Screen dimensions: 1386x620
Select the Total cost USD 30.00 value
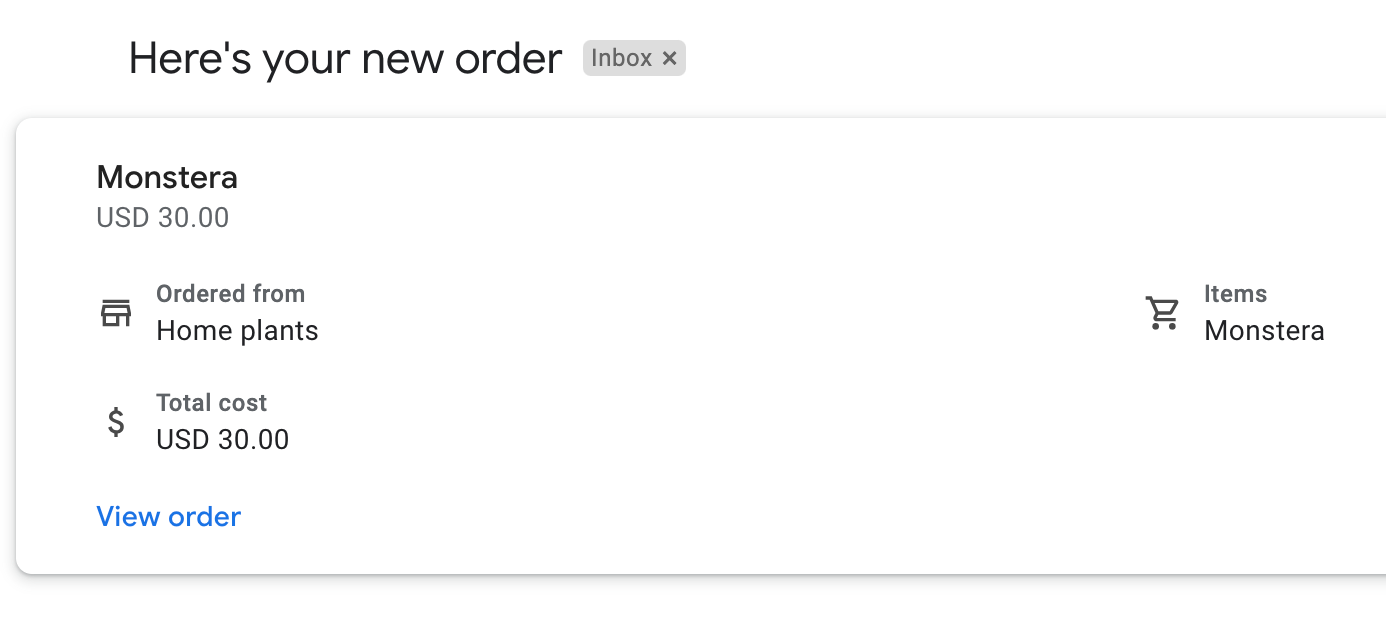[222, 439]
